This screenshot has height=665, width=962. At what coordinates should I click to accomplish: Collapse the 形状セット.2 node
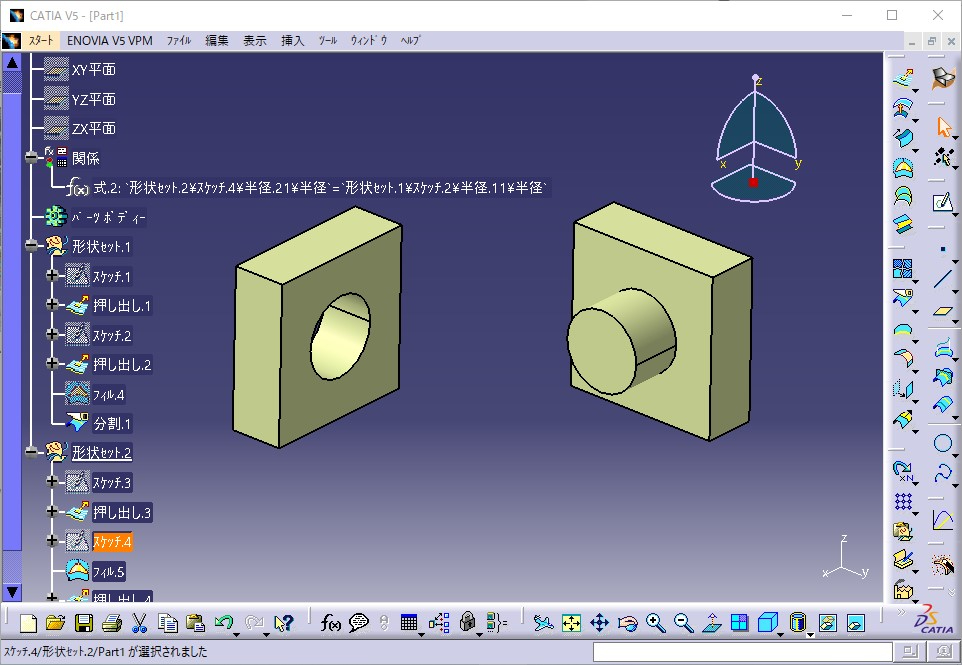click(32, 452)
